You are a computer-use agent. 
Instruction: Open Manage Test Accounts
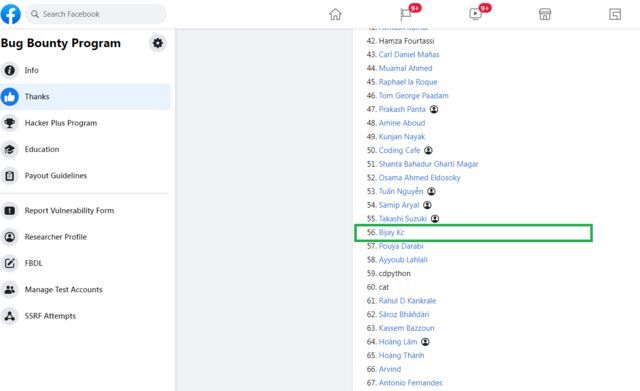pos(85,289)
